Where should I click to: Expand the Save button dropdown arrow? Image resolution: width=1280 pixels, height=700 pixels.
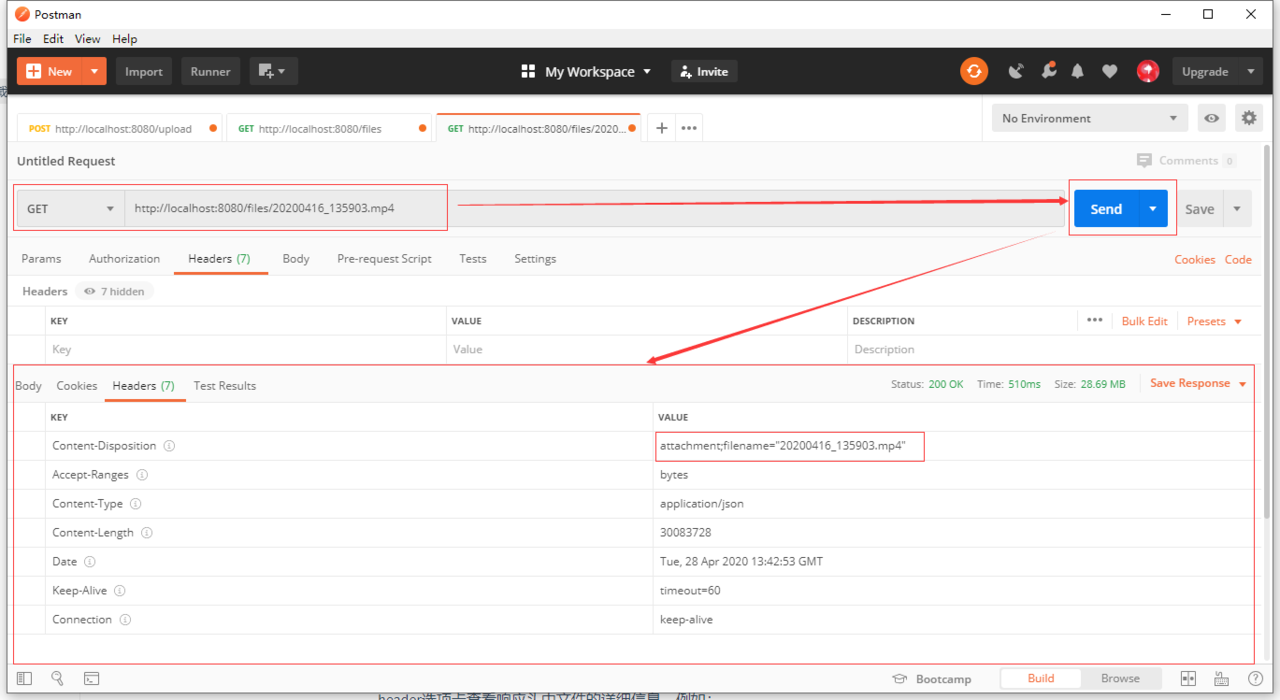(1237, 209)
